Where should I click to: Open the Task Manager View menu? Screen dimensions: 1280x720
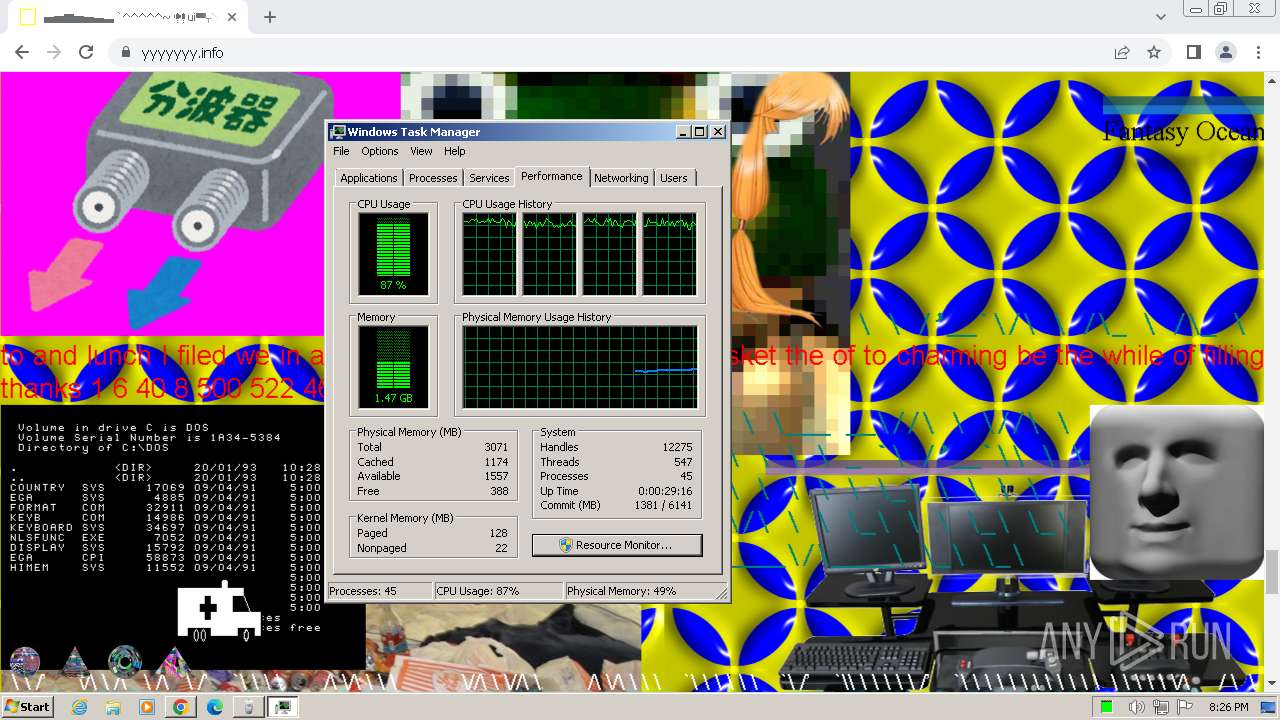tap(421, 151)
